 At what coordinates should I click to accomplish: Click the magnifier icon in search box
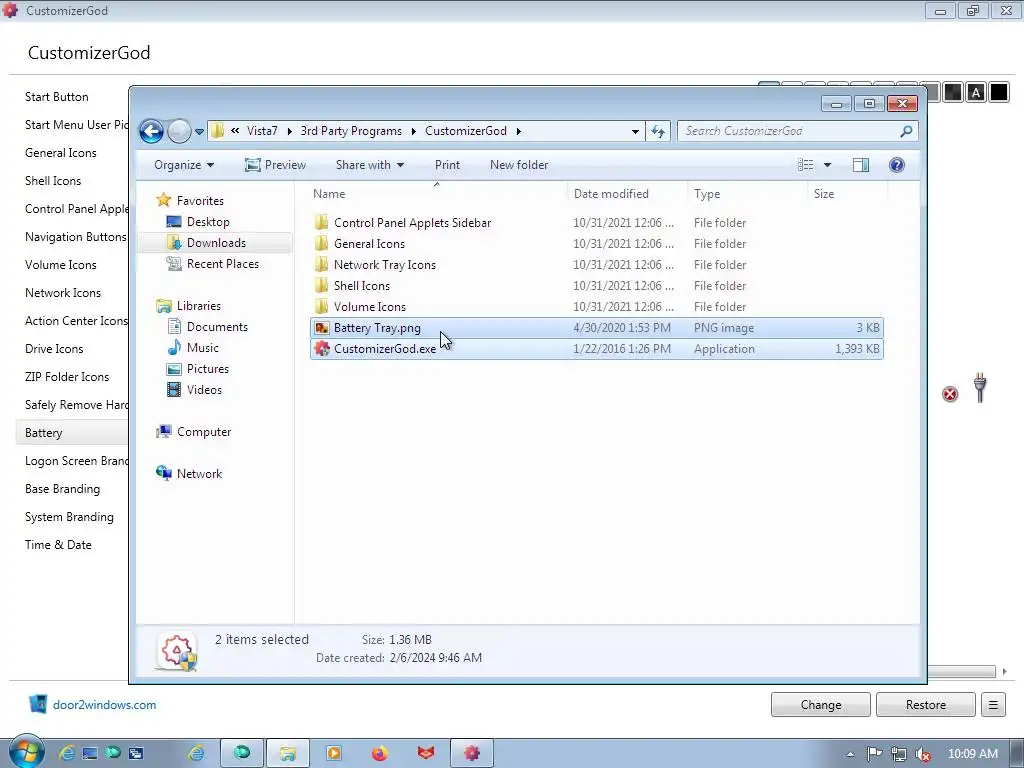906,131
